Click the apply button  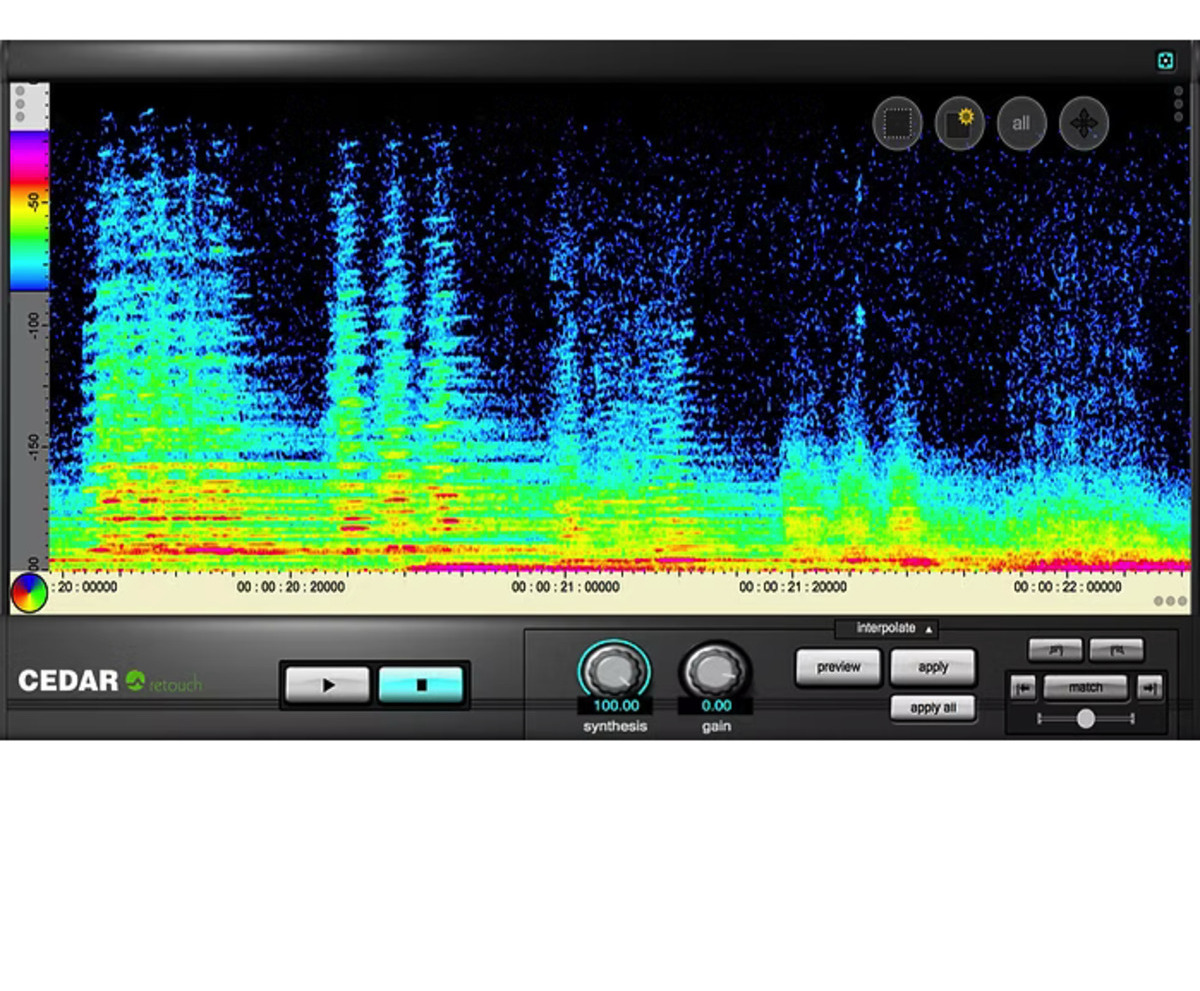pos(932,667)
